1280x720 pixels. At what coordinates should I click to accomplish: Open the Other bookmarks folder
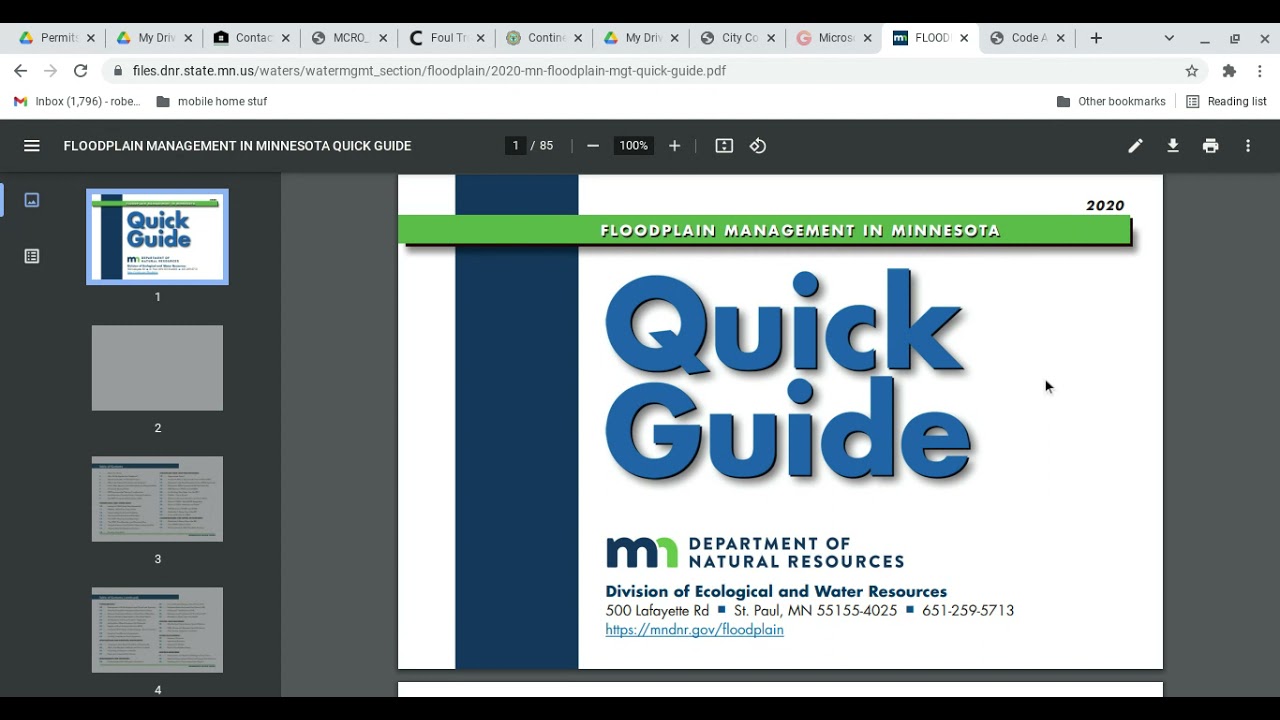tap(1111, 101)
